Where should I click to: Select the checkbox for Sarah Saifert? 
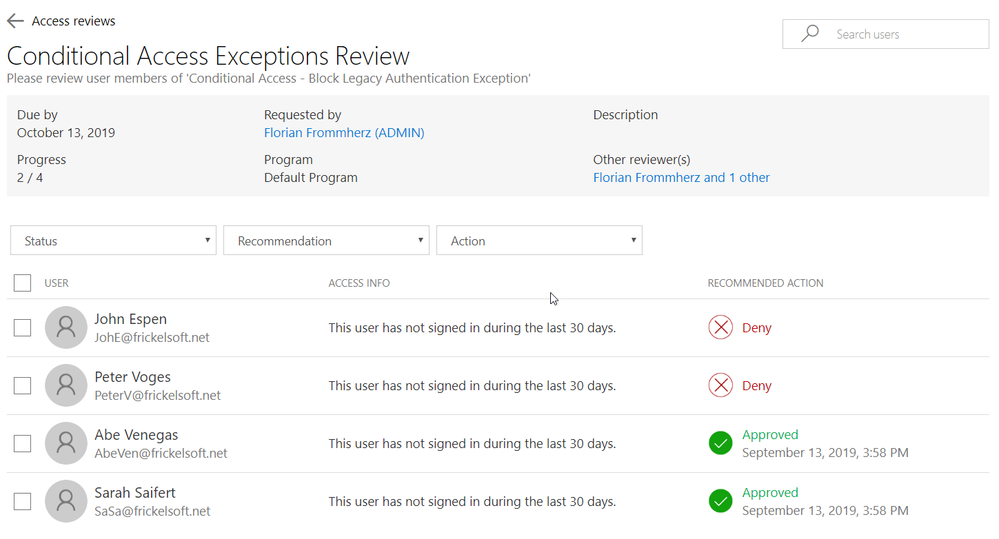pyautogui.click(x=23, y=501)
